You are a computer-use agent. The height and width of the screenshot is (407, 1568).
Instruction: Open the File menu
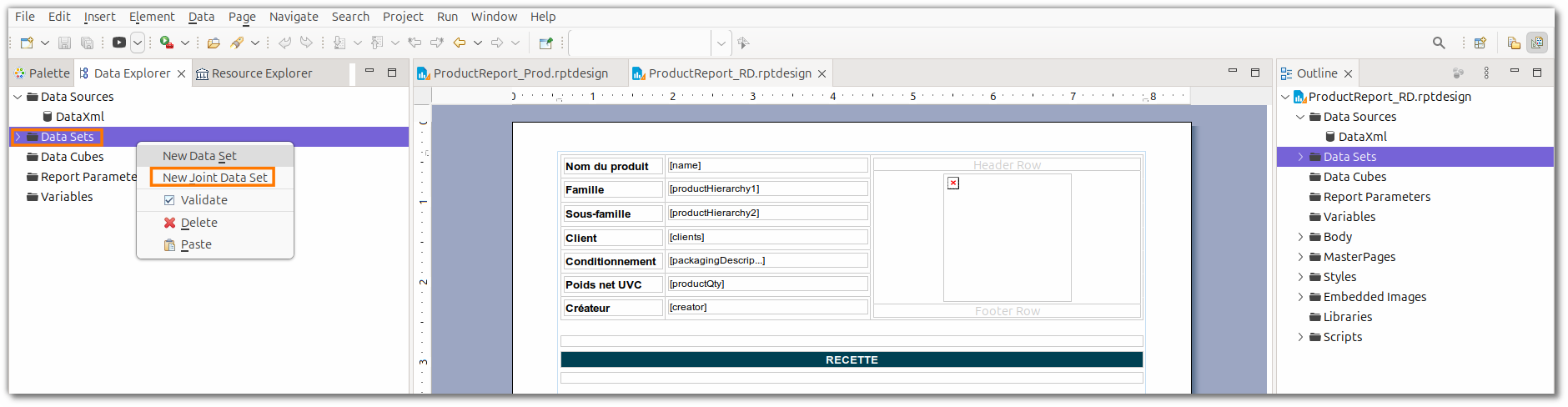click(25, 17)
